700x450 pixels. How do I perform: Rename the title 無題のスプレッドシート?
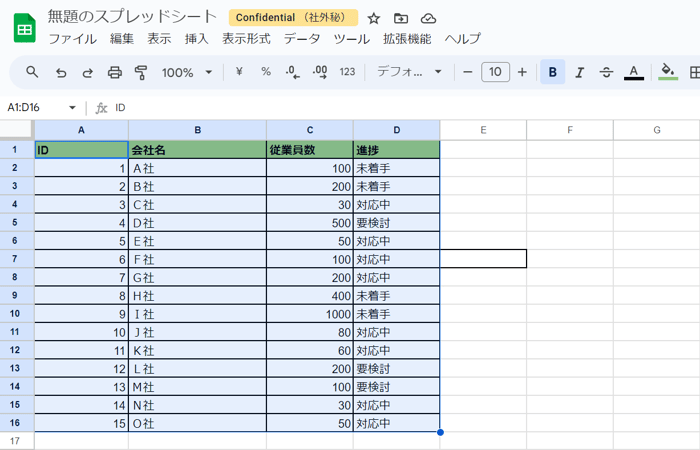click(x=132, y=17)
